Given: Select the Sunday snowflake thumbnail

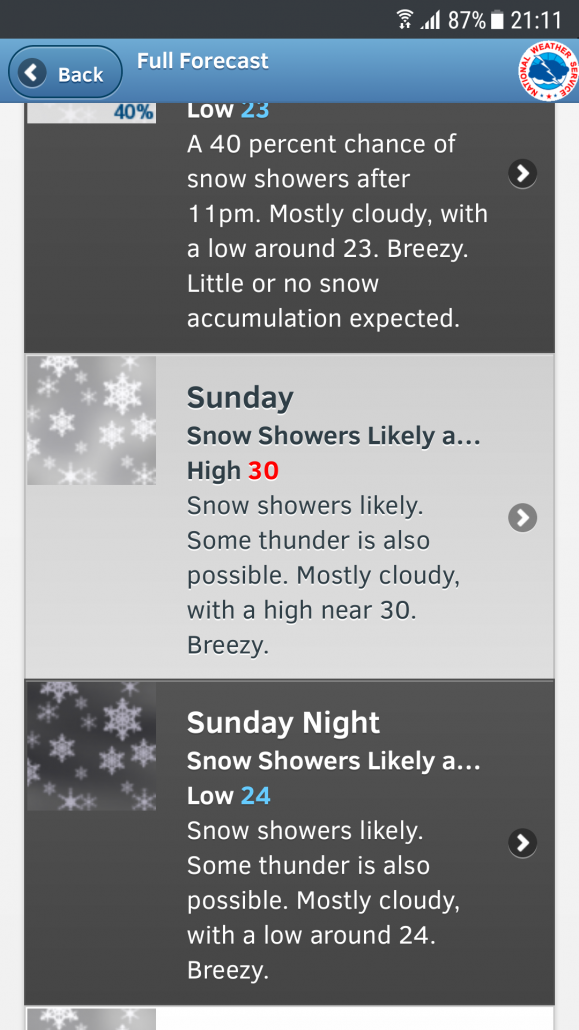Looking at the screenshot, I should 91,420.
